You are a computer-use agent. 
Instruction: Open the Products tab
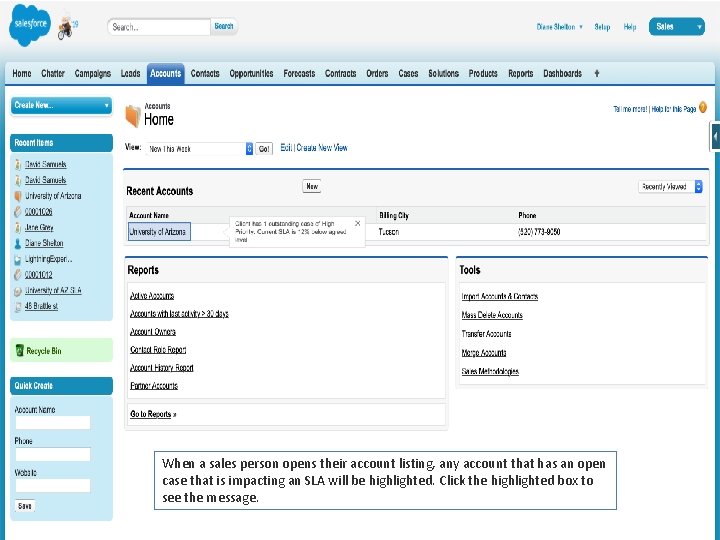coord(483,73)
